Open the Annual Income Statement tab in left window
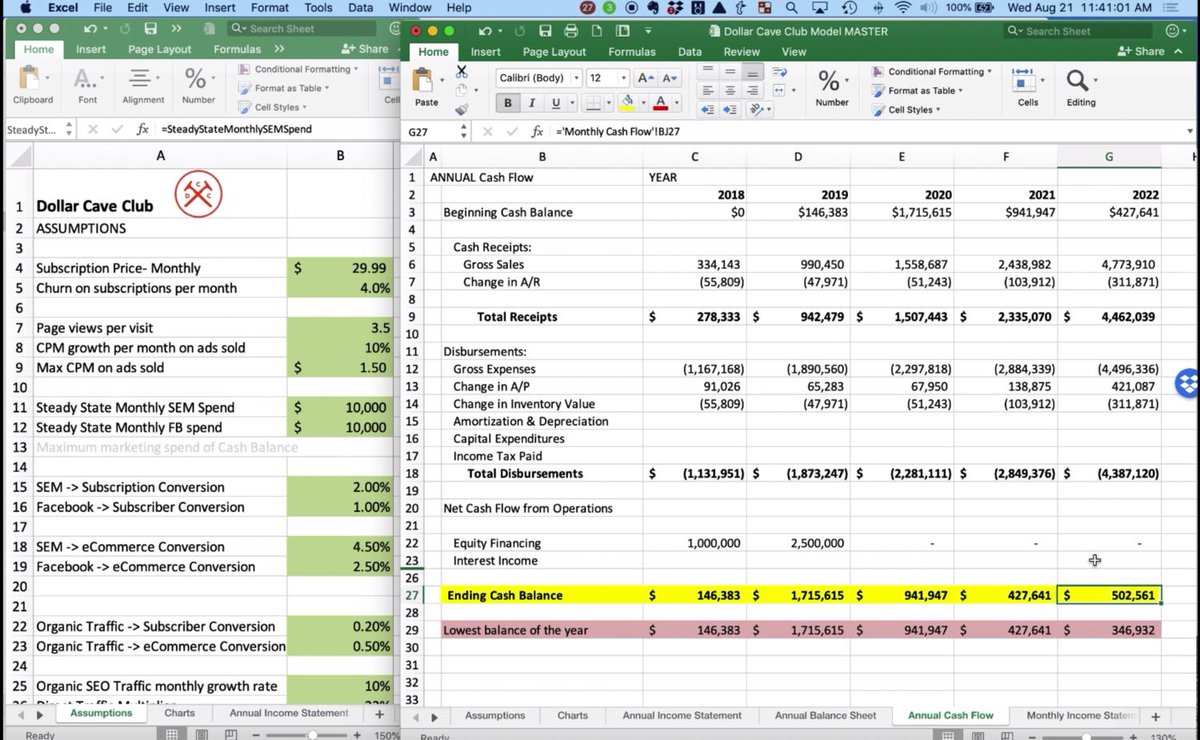The width and height of the screenshot is (1200, 740). pyautogui.click(x=289, y=713)
